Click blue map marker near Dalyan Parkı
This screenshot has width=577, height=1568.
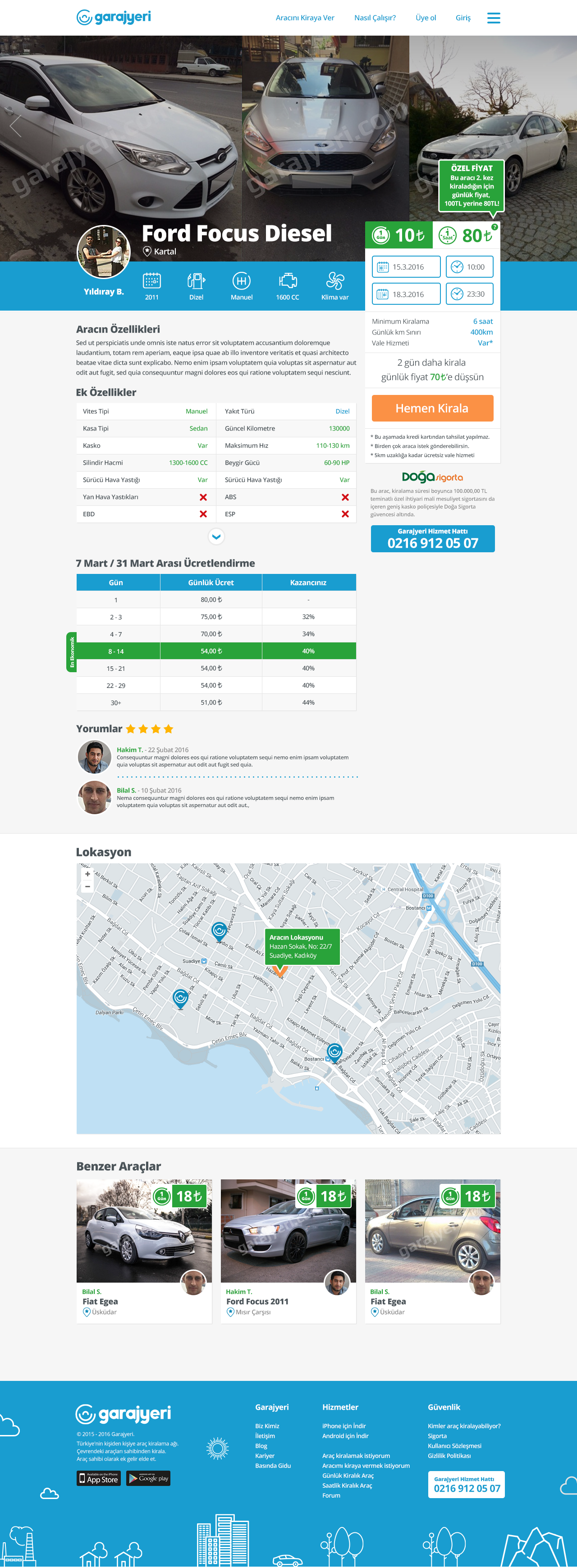coord(180,999)
